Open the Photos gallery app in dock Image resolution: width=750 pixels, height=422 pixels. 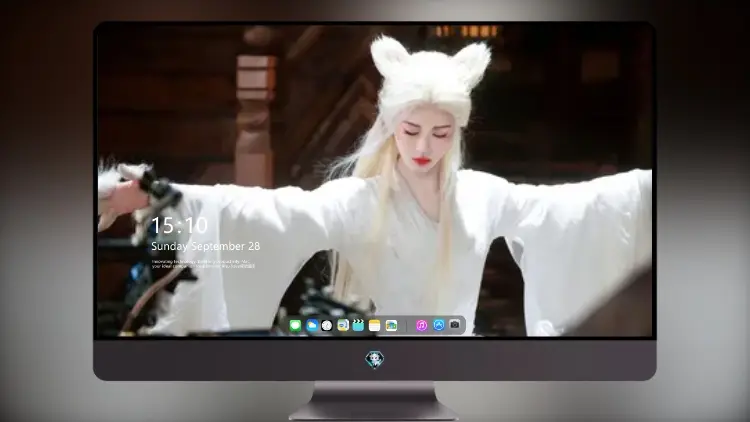point(391,325)
